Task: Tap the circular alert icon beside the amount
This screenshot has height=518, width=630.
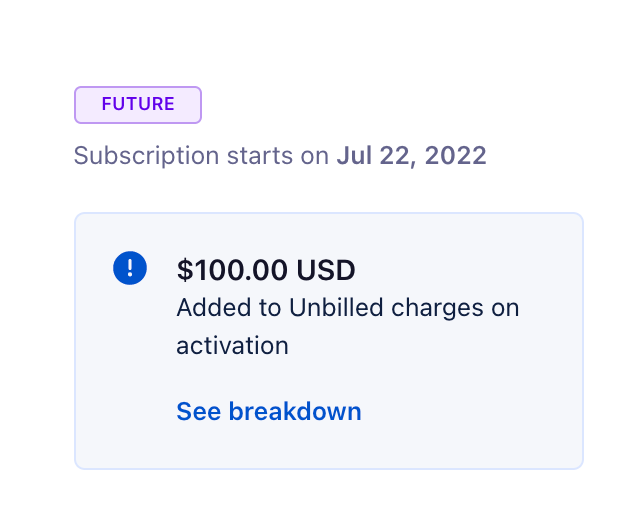Action: [130, 268]
